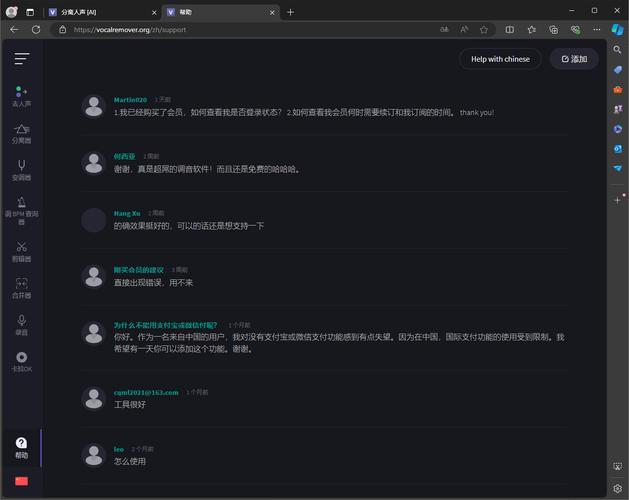
Task: Open the collections icon in toolbar
Action: (554, 30)
